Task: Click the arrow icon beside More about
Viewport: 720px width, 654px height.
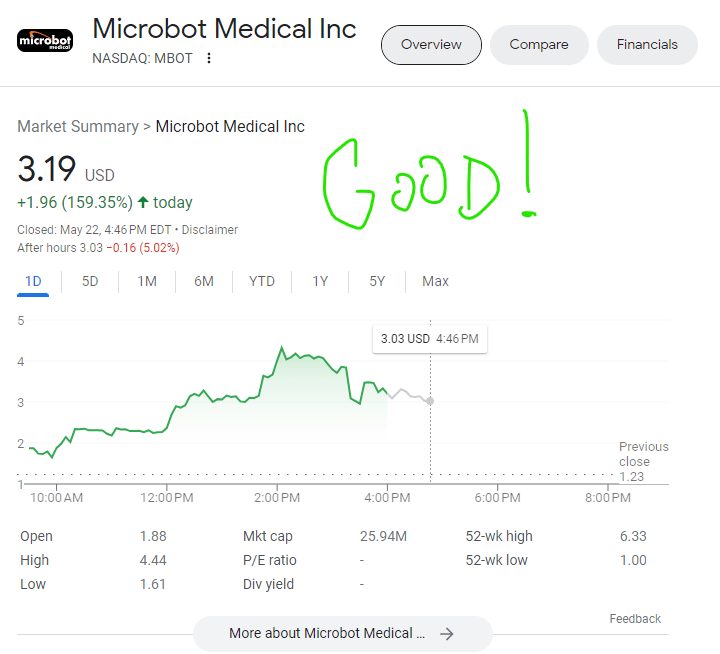Action: coord(447,633)
